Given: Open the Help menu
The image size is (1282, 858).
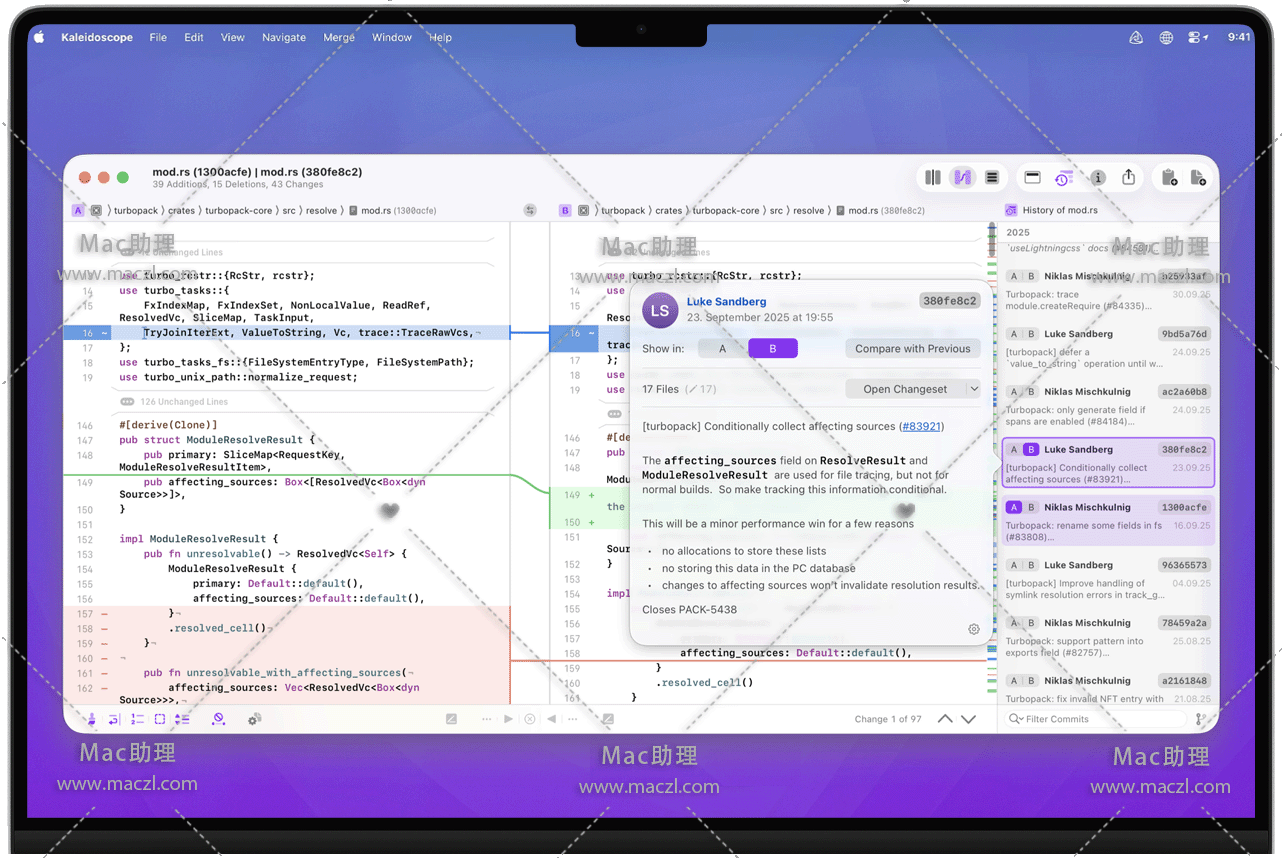Looking at the screenshot, I should point(440,37).
